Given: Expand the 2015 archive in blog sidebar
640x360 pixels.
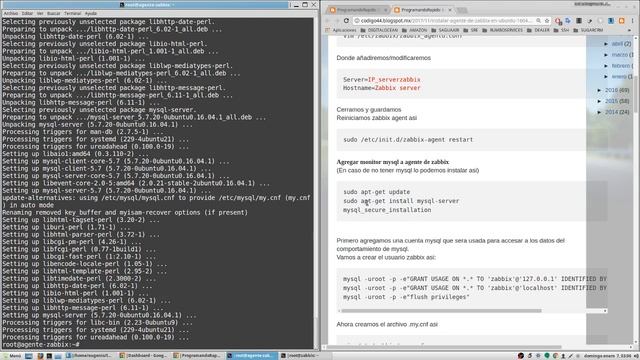Looking at the screenshot, I should coord(599,101).
